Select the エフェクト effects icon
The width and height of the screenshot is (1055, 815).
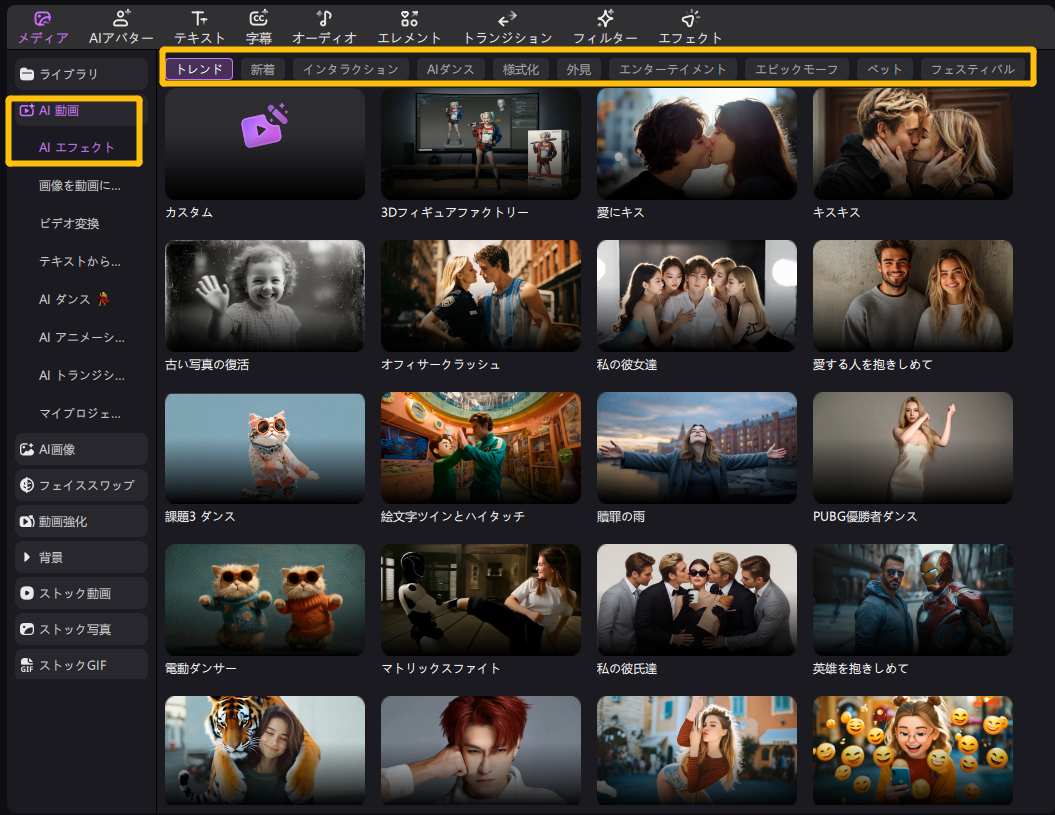click(690, 19)
